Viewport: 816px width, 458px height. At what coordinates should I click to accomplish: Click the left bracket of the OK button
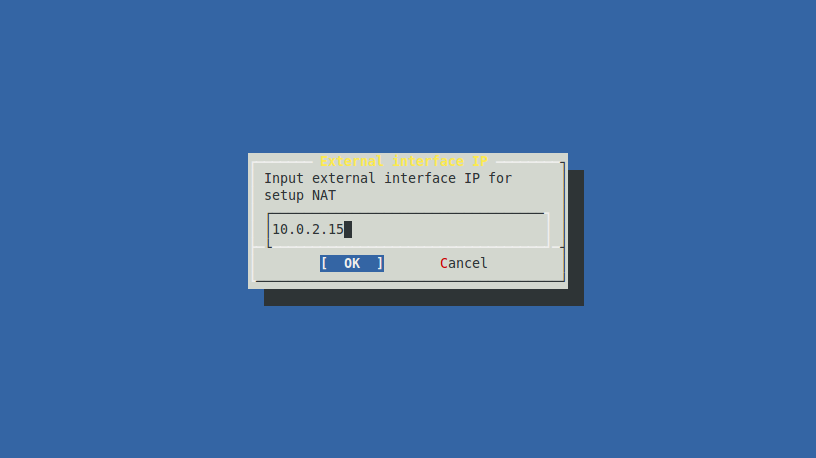coord(324,263)
